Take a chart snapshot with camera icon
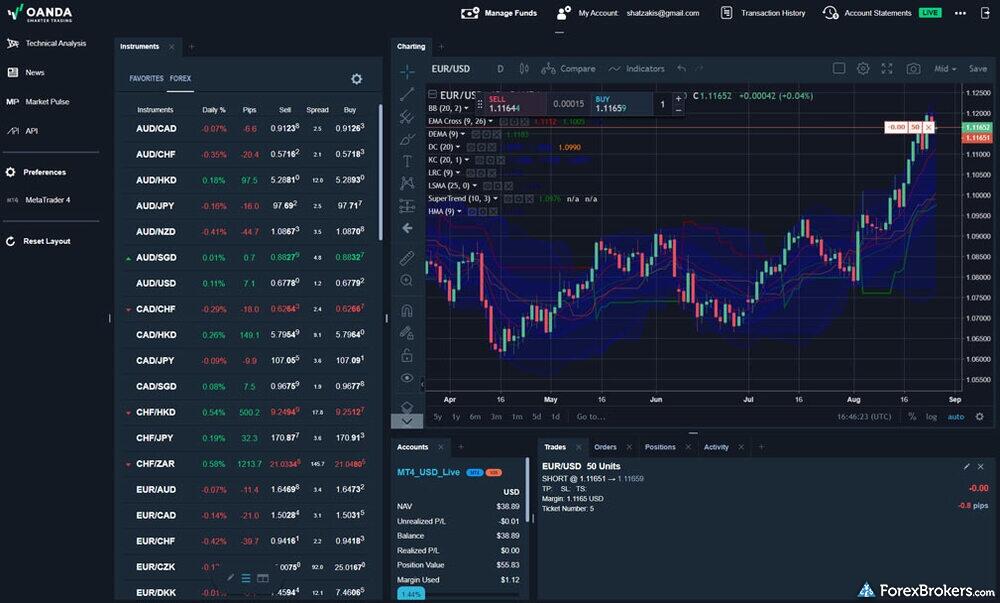Image resolution: width=1000 pixels, height=603 pixels. tap(913, 69)
